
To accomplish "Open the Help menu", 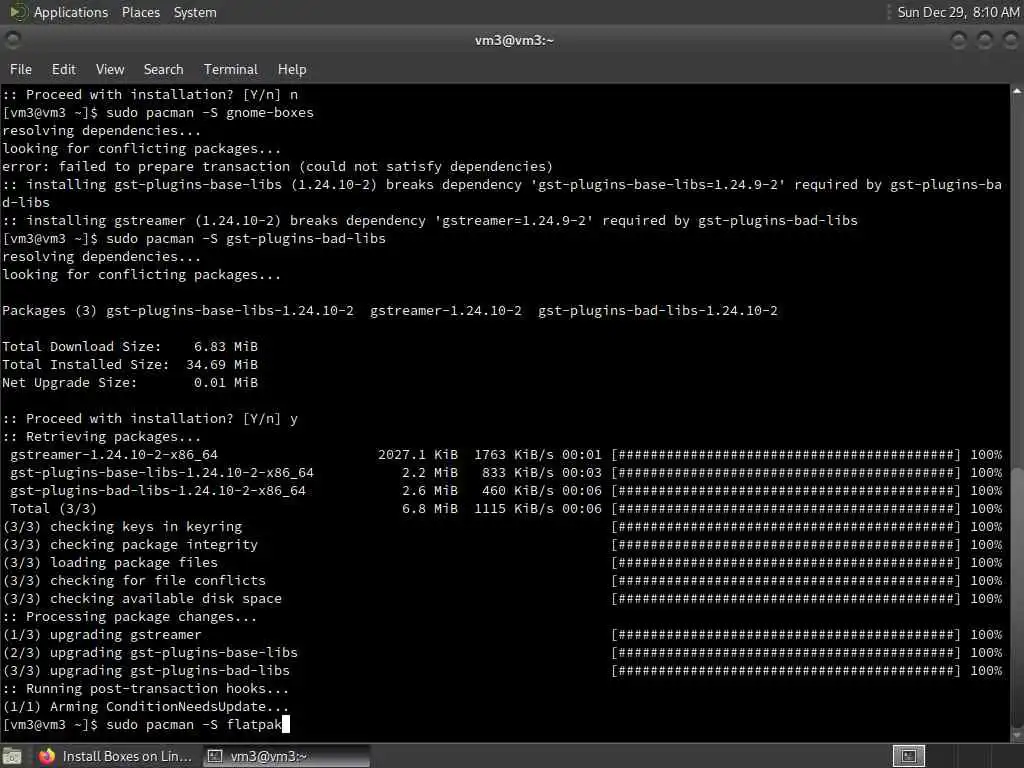I will point(292,69).
